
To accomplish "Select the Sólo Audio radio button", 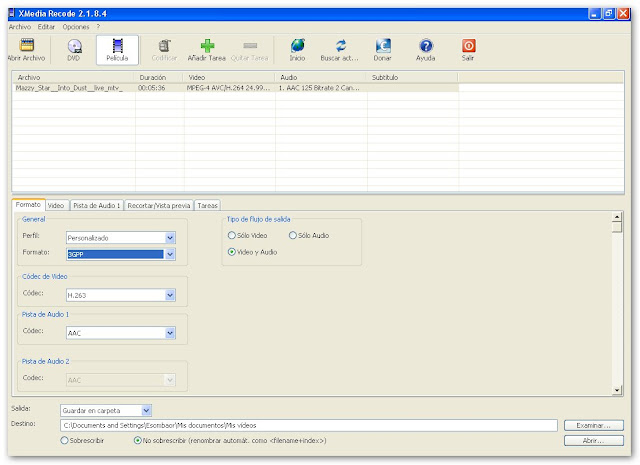I will click(293, 236).
